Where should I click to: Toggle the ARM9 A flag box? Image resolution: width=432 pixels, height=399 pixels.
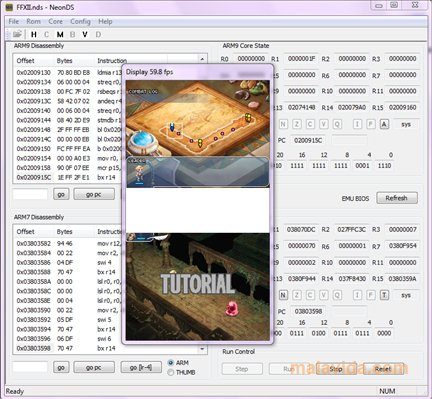tap(384, 124)
